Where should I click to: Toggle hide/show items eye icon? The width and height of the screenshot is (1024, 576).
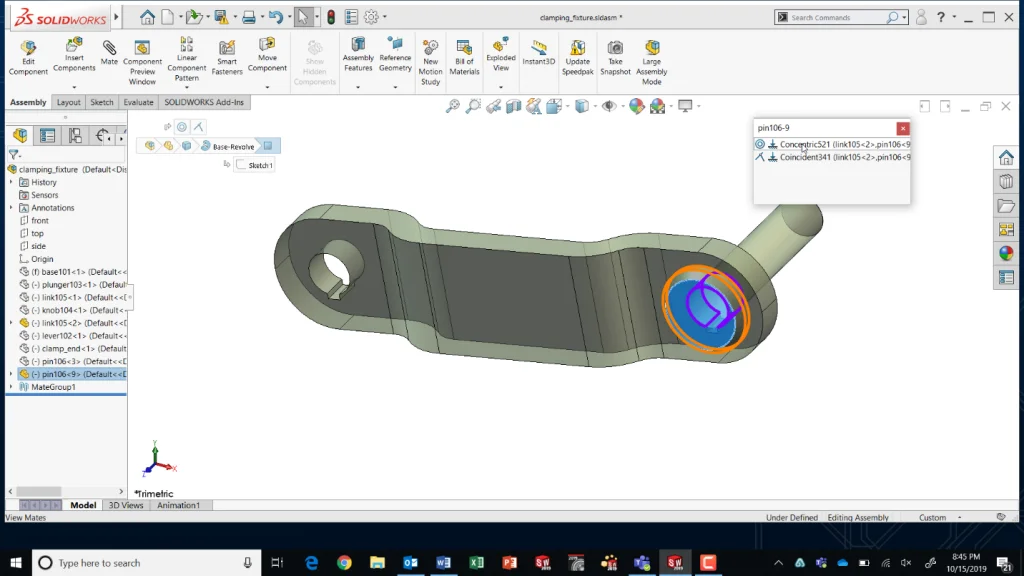pyautogui.click(x=610, y=106)
